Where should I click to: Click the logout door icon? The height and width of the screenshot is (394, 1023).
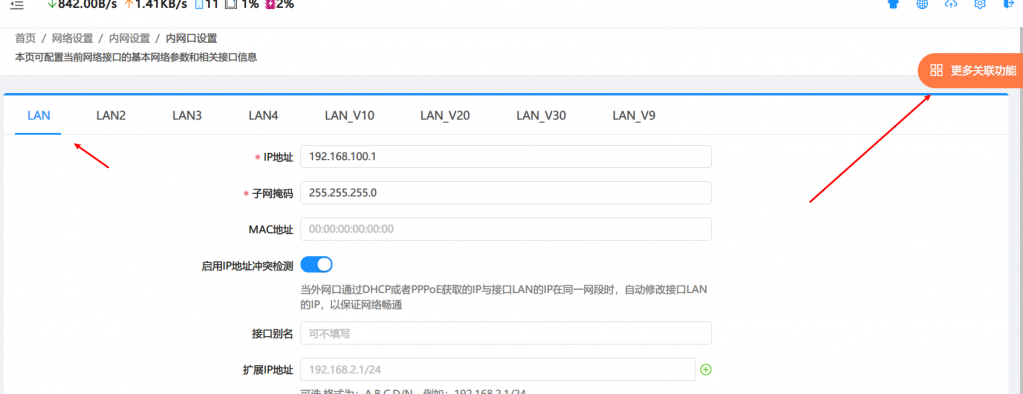coord(1009,3)
